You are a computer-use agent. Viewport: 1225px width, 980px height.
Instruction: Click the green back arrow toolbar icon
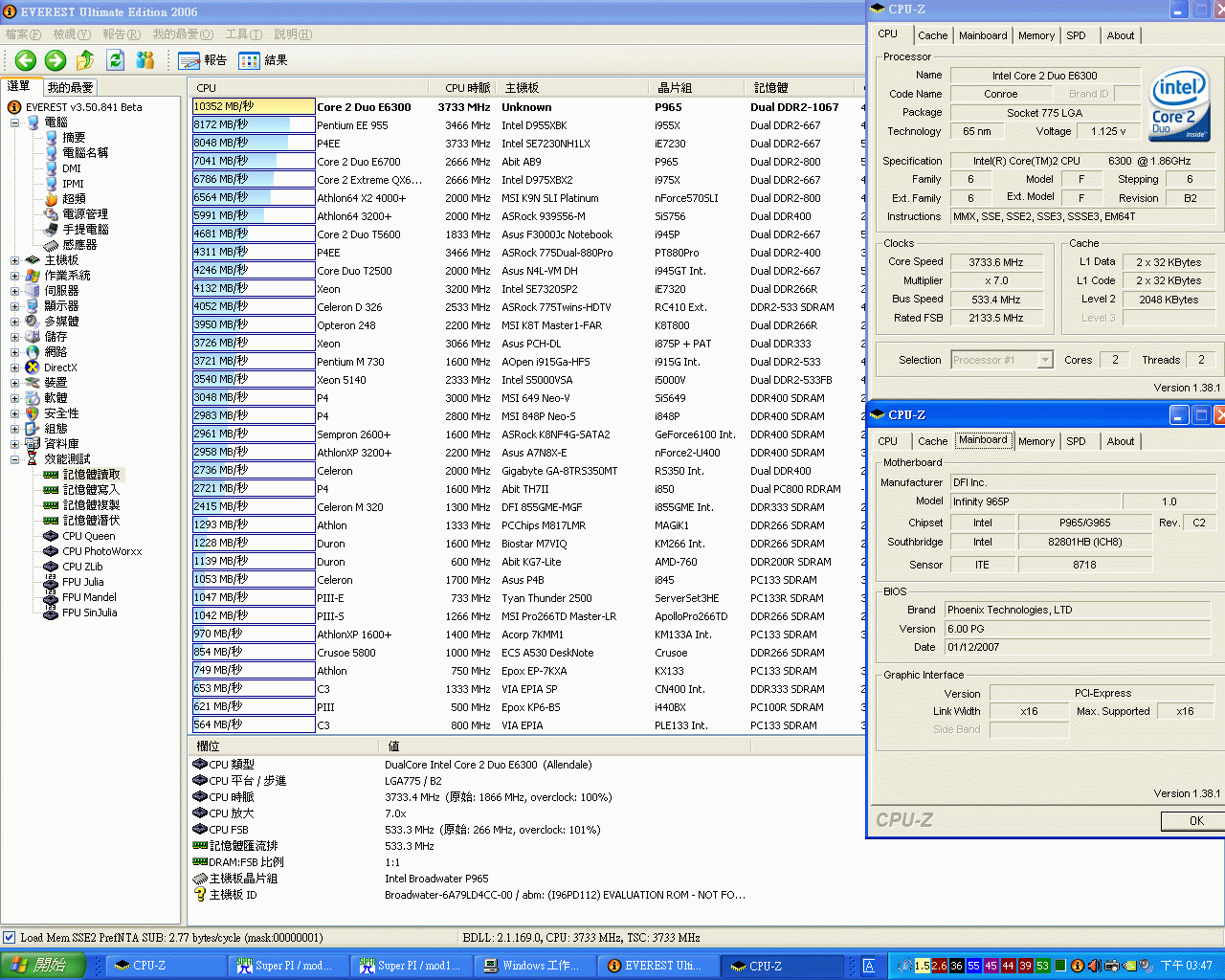coord(26,60)
